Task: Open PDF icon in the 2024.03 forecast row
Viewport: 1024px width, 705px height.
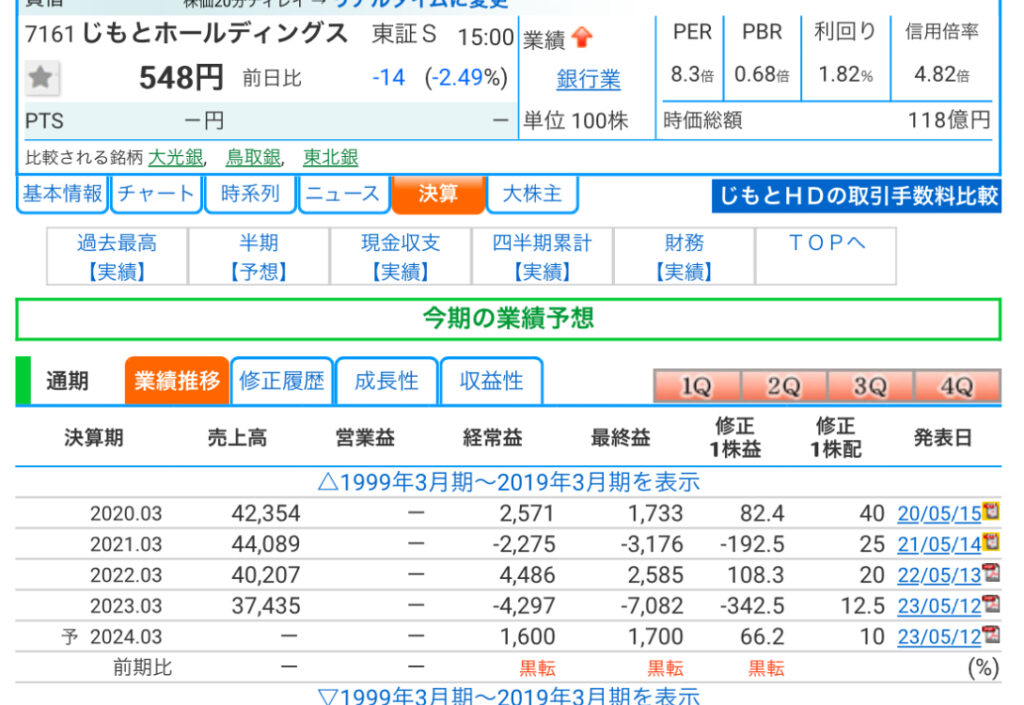Action: click(991, 634)
